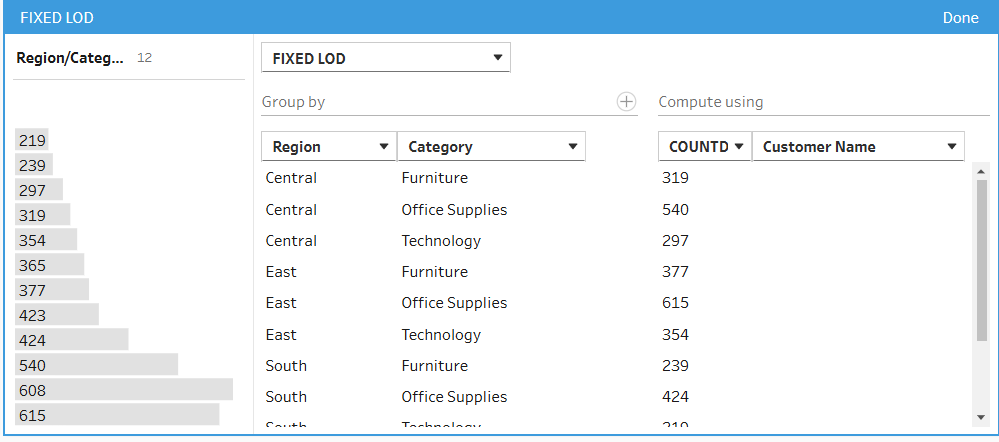Select the 219 value bar
999x442 pixels.
click(x=32, y=141)
